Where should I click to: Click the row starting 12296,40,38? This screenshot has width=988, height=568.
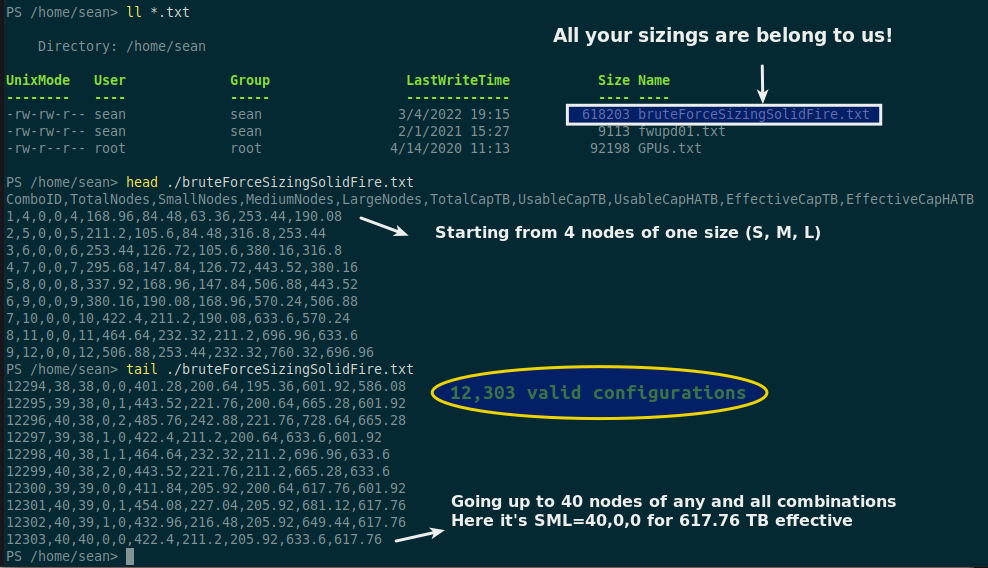206,420
